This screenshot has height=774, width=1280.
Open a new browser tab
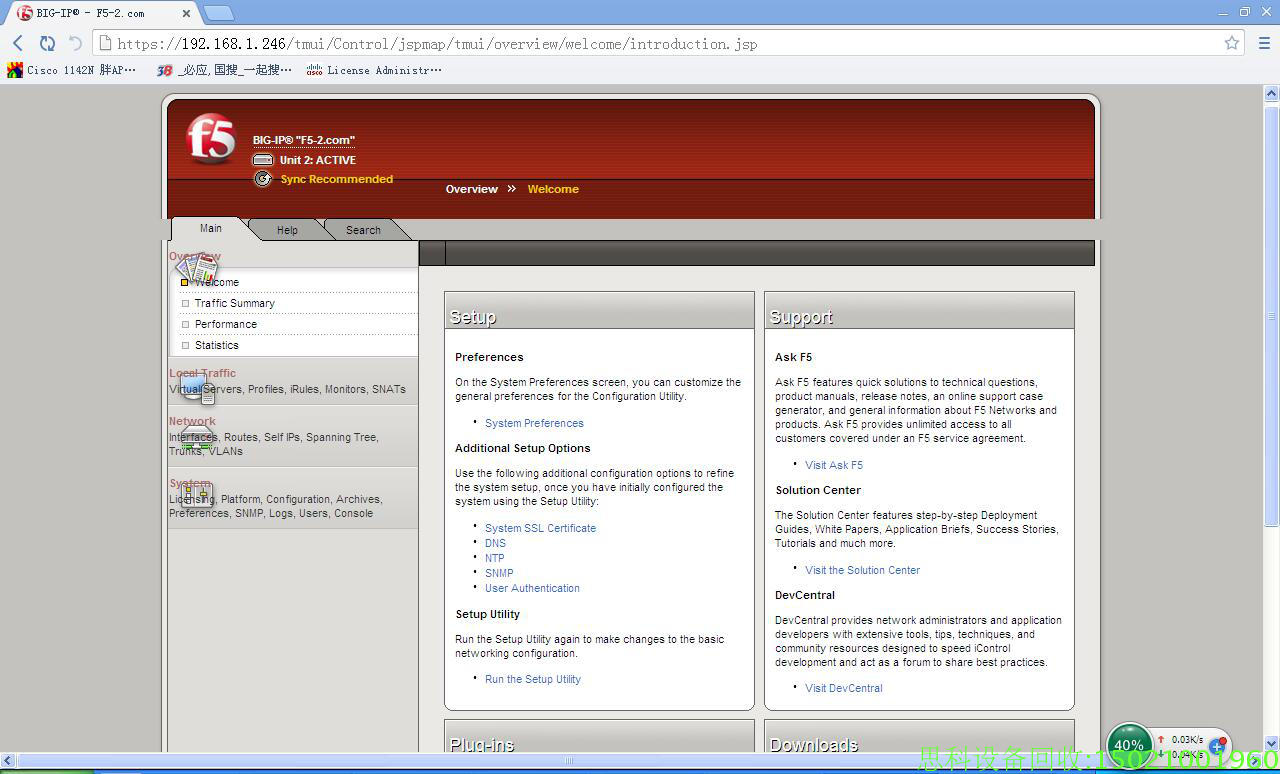coord(219,13)
